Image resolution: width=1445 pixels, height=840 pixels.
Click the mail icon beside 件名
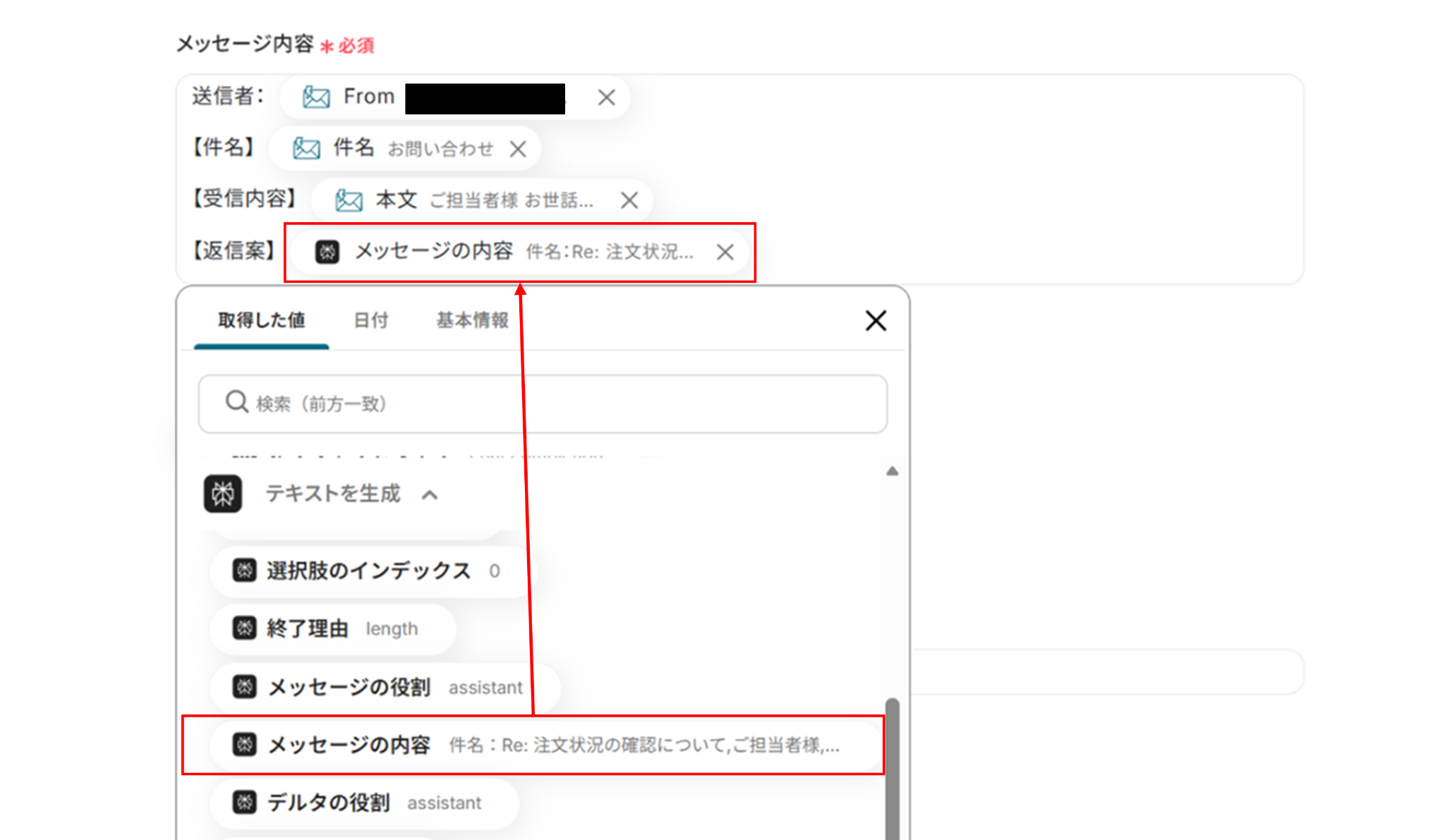point(306,149)
